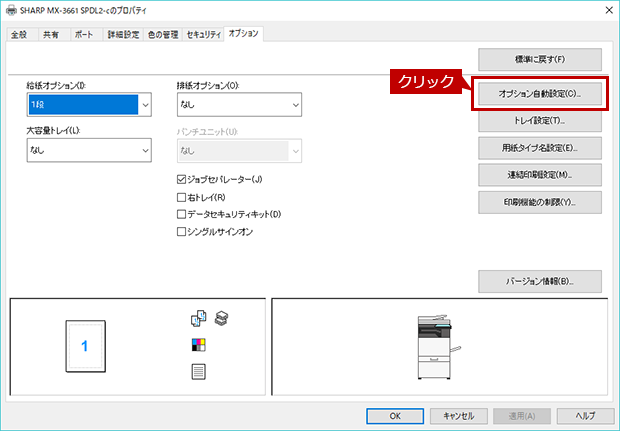This screenshot has height=431, width=620.
Task: Open バージョン情報(B) button
Action: (540, 281)
